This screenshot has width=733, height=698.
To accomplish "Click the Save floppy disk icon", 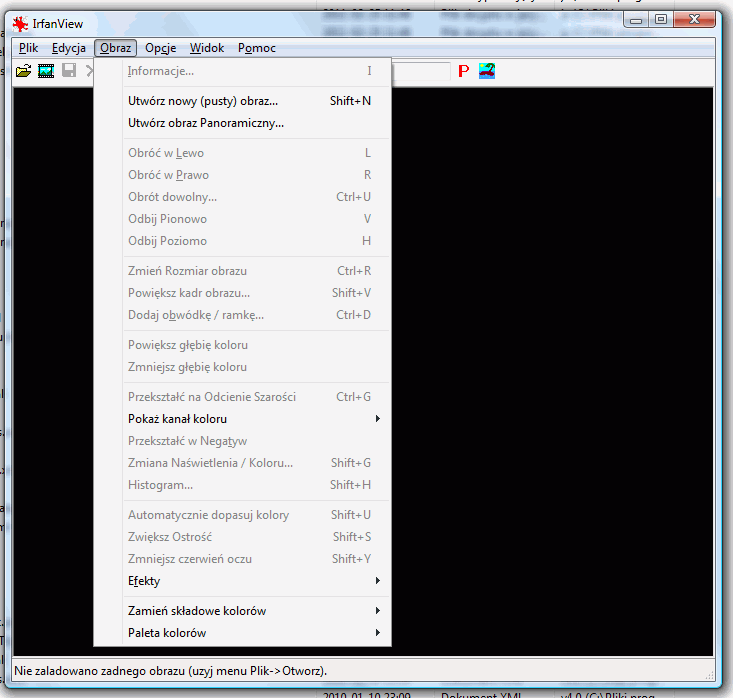I will click(x=69, y=71).
